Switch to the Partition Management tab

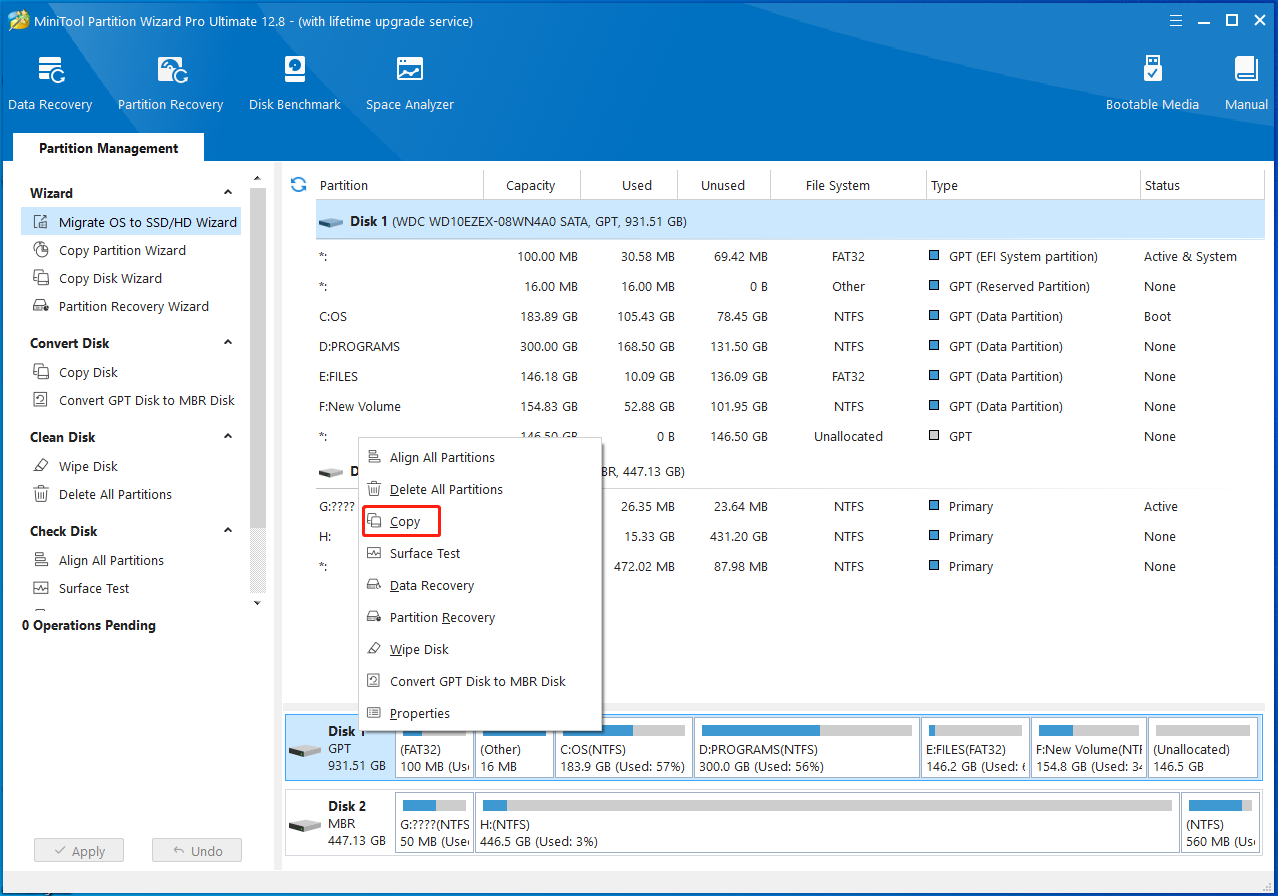(x=109, y=148)
